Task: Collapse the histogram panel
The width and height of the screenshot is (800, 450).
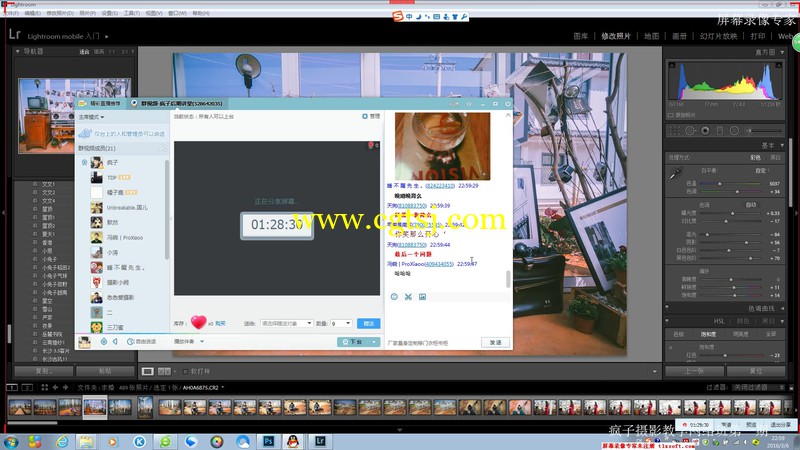Action: (x=782, y=52)
